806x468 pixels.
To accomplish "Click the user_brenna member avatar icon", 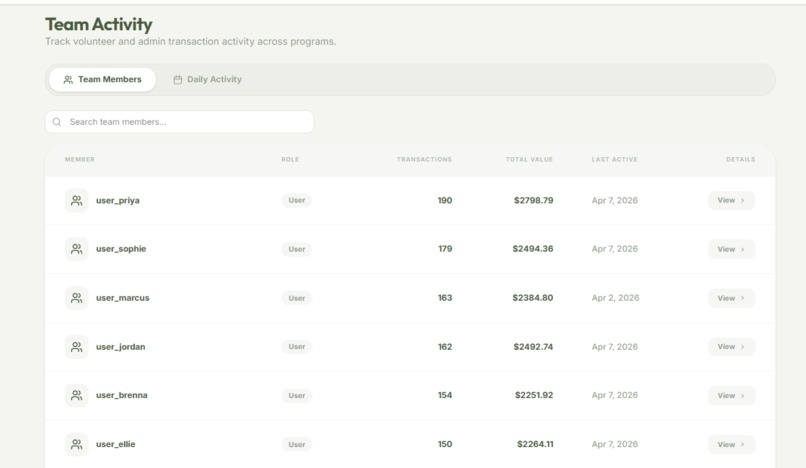I will click(x=77, y=395).
